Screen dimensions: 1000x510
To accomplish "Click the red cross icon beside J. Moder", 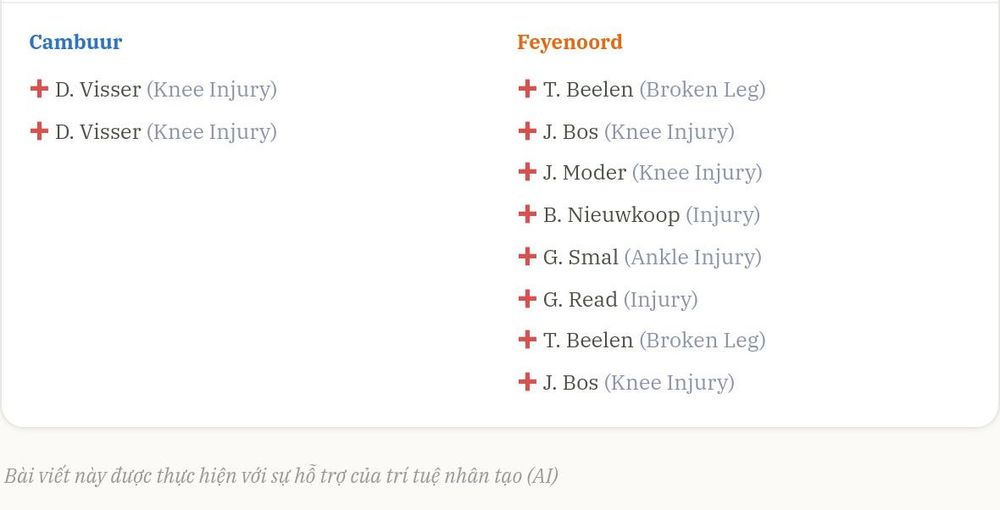I will (527, 171).
